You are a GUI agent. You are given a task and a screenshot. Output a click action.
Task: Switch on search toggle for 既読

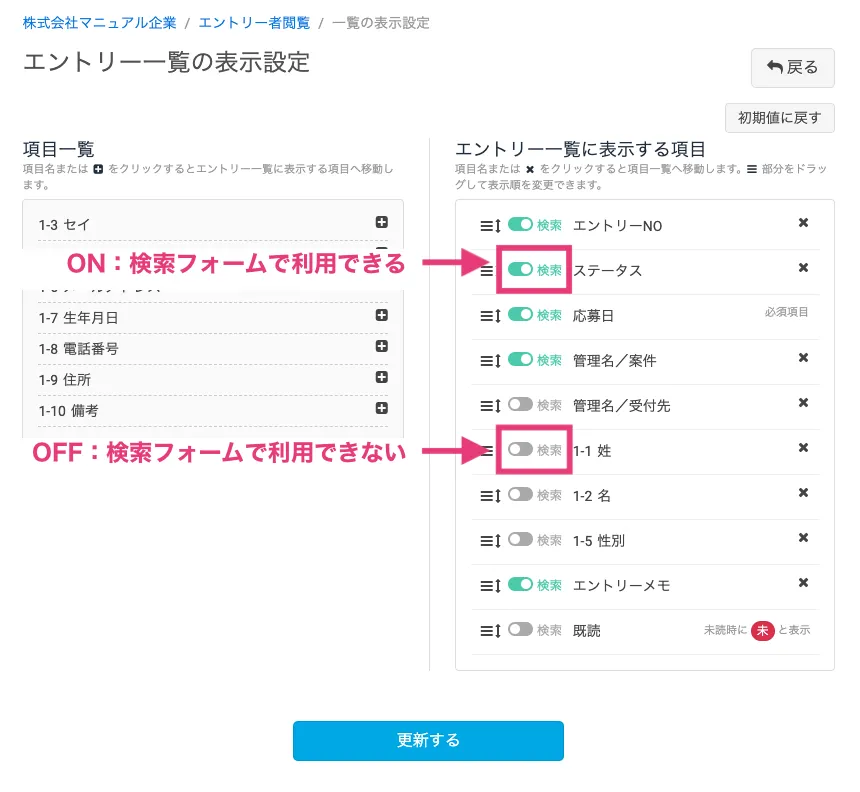click(520, 630)
